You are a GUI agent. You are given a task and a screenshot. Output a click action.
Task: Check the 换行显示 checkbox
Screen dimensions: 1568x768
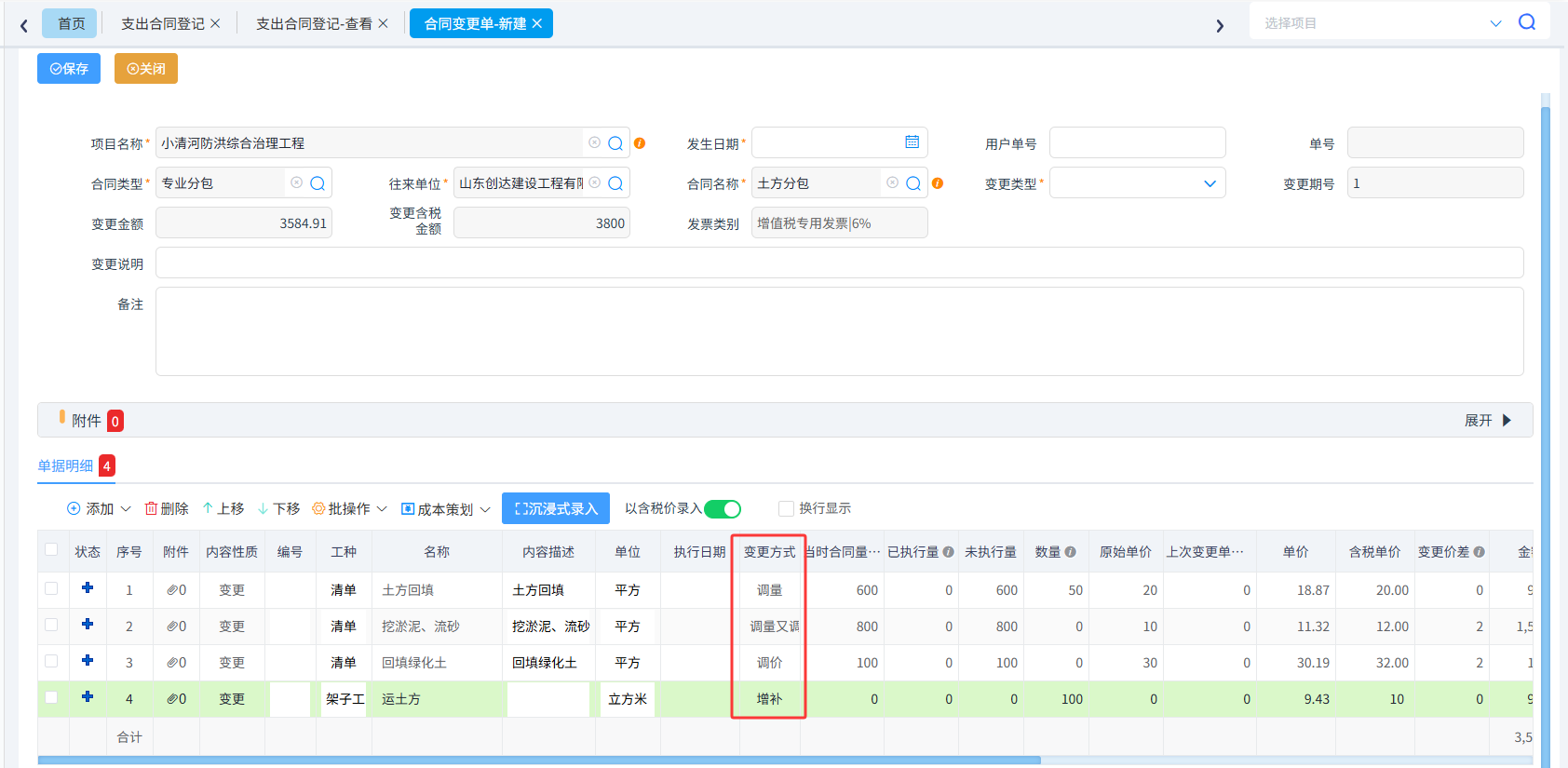(x=786, y=508)
